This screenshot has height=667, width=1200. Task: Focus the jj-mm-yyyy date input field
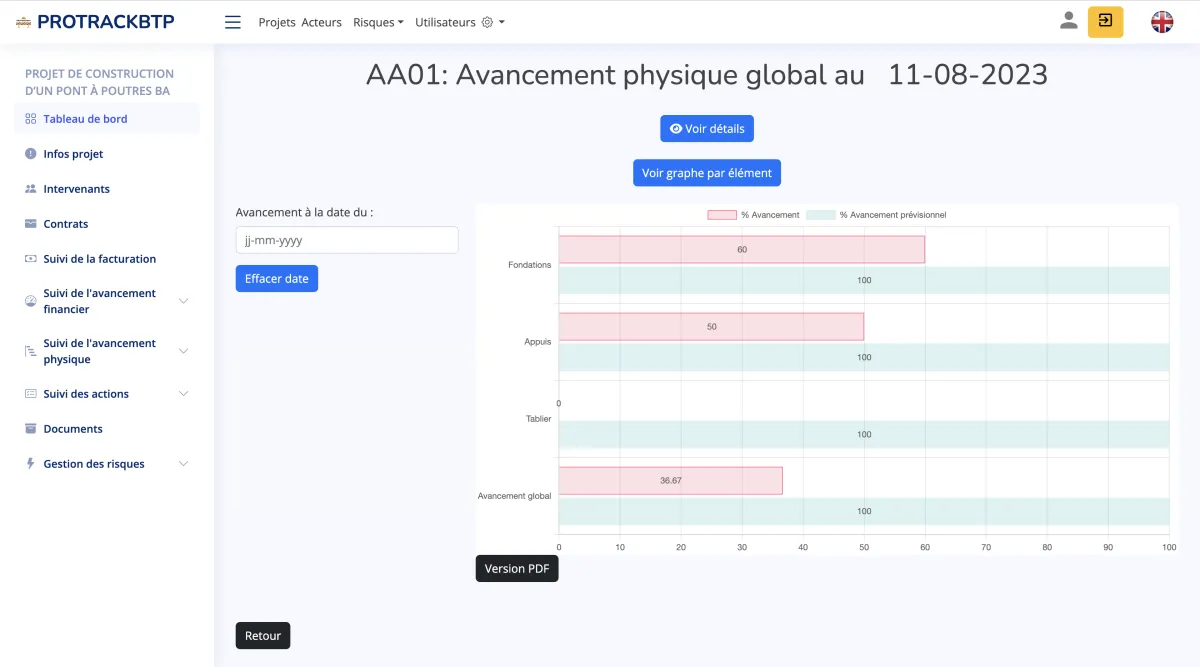[x=347, y=240]
